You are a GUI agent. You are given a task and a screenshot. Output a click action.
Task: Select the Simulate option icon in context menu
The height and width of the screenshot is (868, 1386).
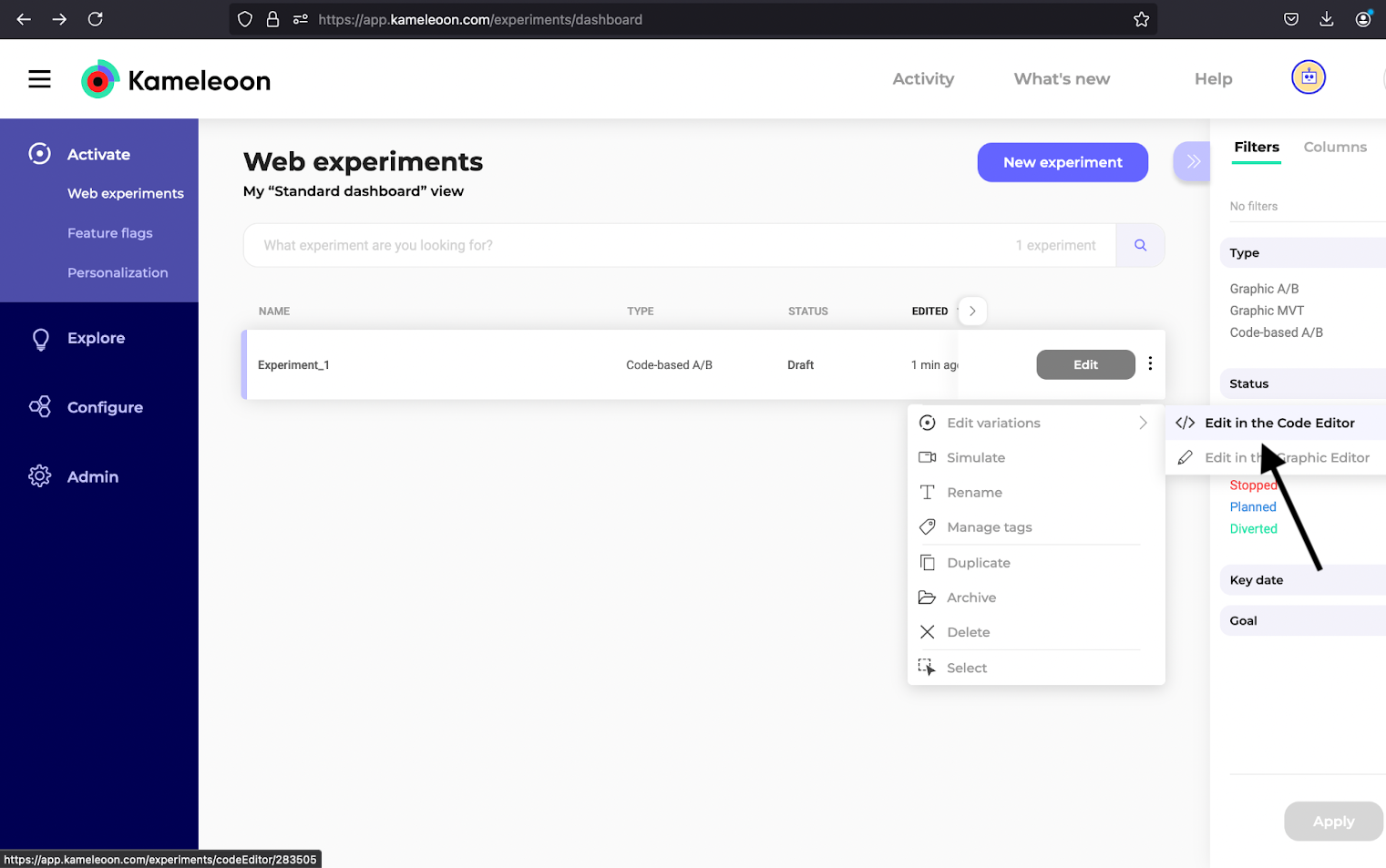927,457
